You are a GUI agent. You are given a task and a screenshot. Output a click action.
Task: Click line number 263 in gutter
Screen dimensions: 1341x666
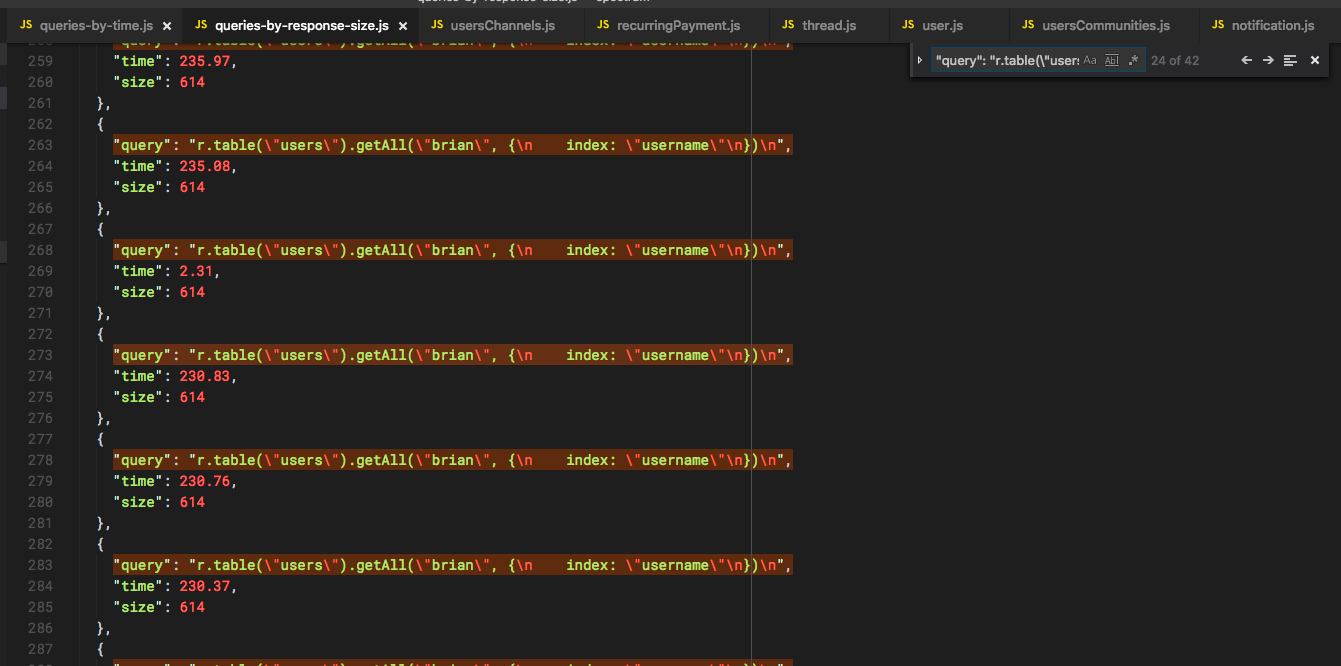[41, 145]
